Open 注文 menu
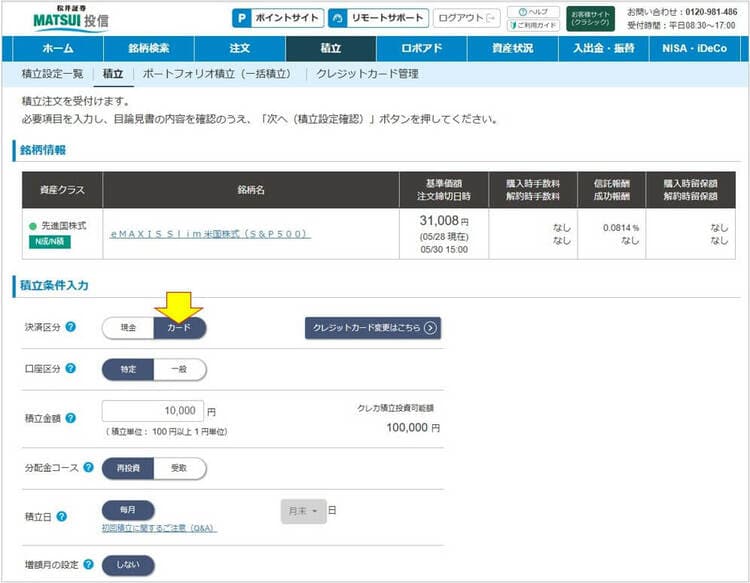 point(240,48)
